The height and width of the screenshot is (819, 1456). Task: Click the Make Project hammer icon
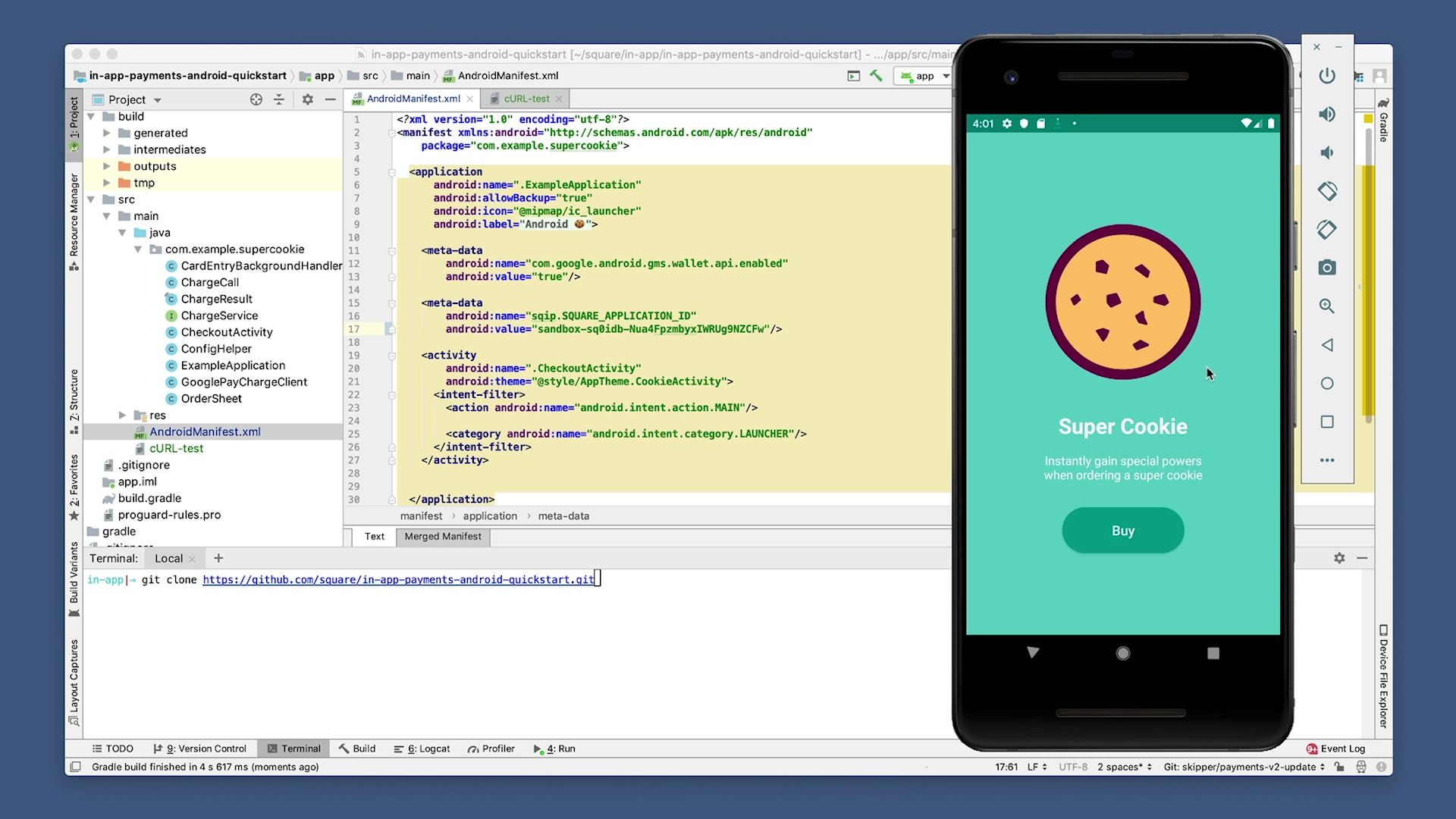tap(876, 76)
